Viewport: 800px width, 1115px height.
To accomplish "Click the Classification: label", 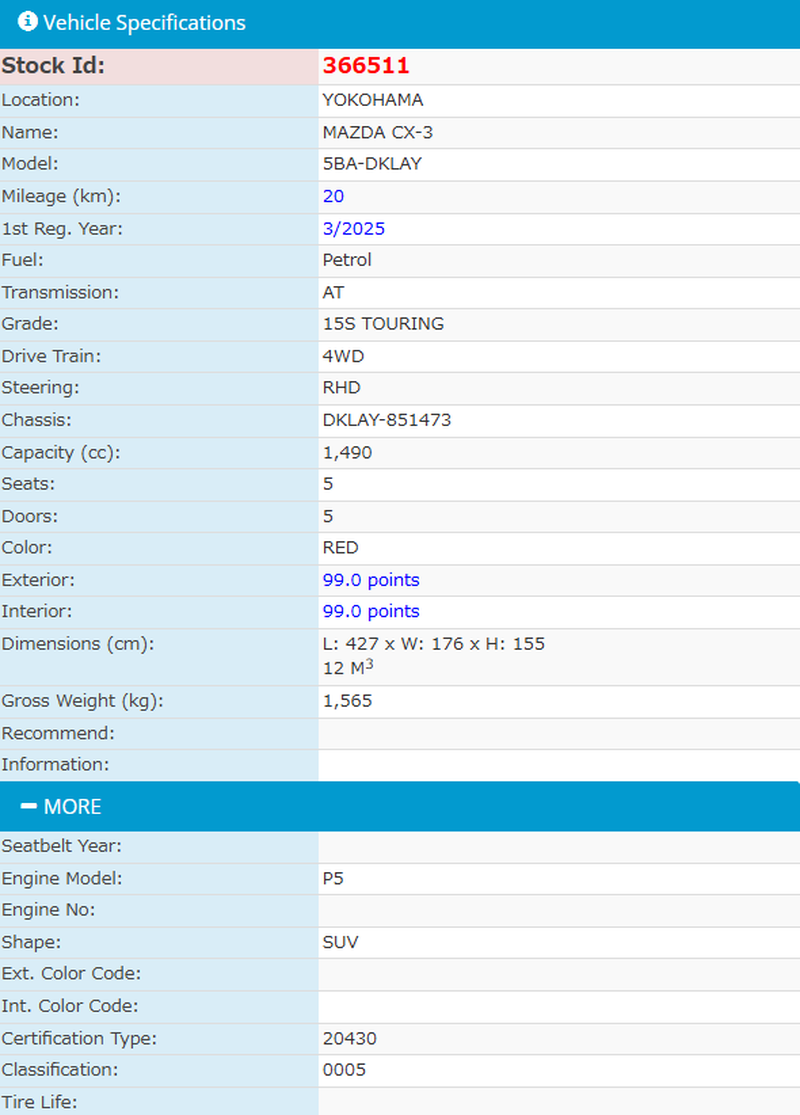I will pyautogui.click(x=60, y=1070).
